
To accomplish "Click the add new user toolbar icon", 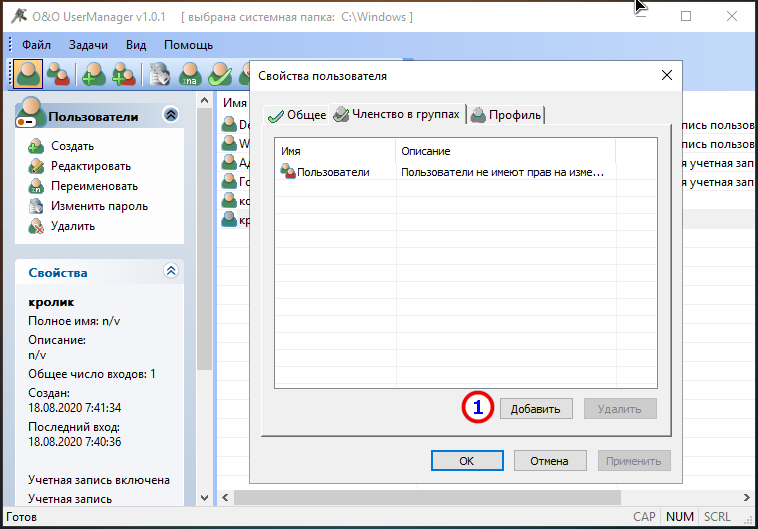I will click(94, 74).
